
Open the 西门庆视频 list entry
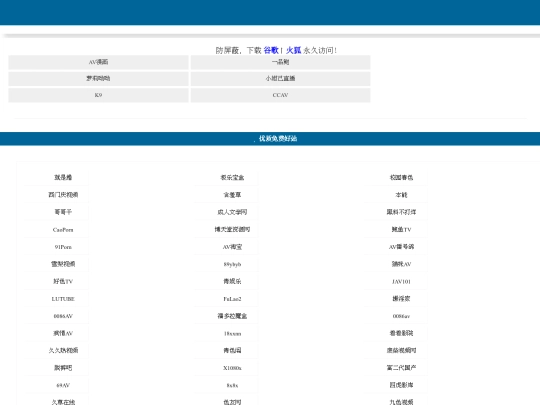pos(63,195)
